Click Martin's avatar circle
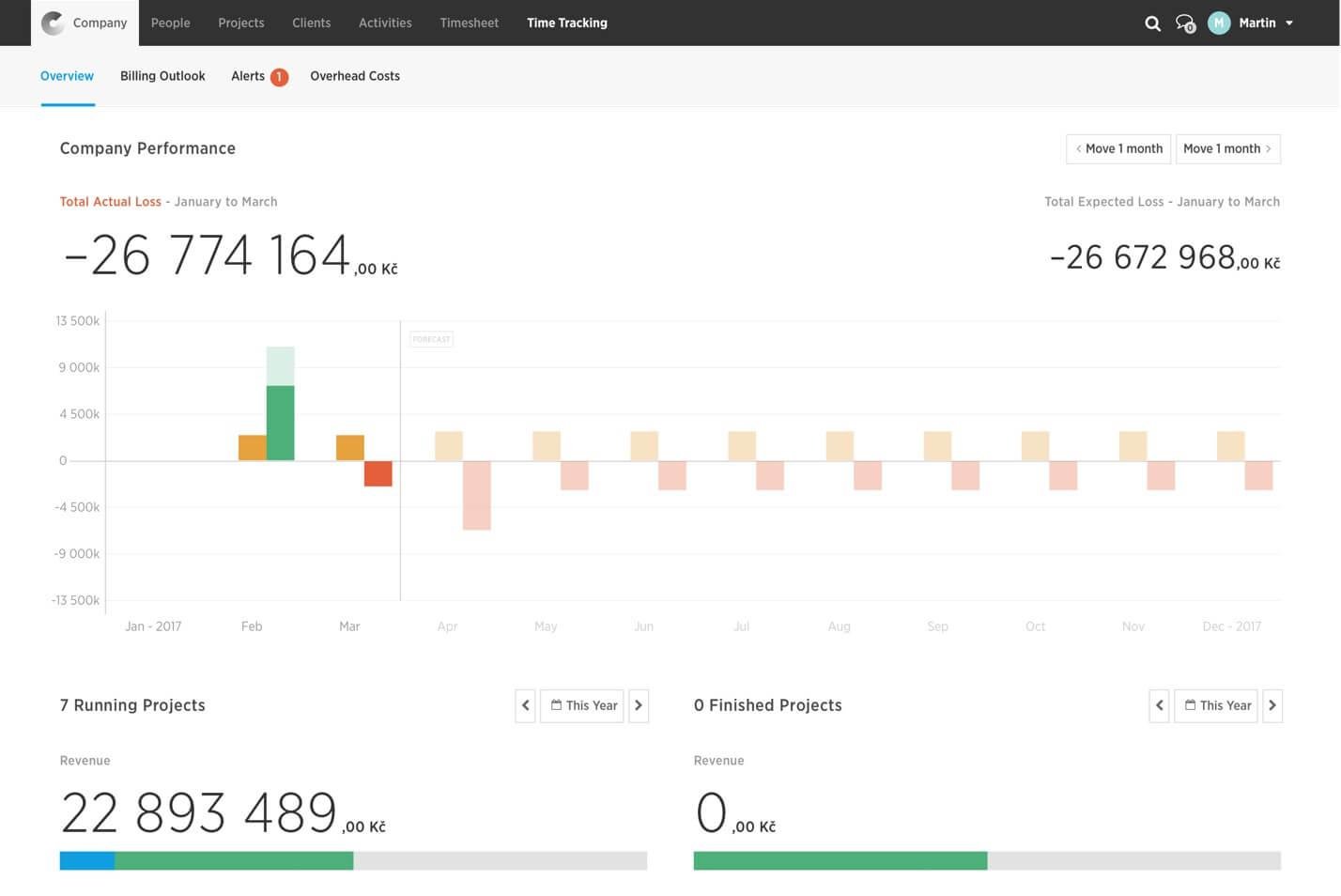 tap(1219, 23)
